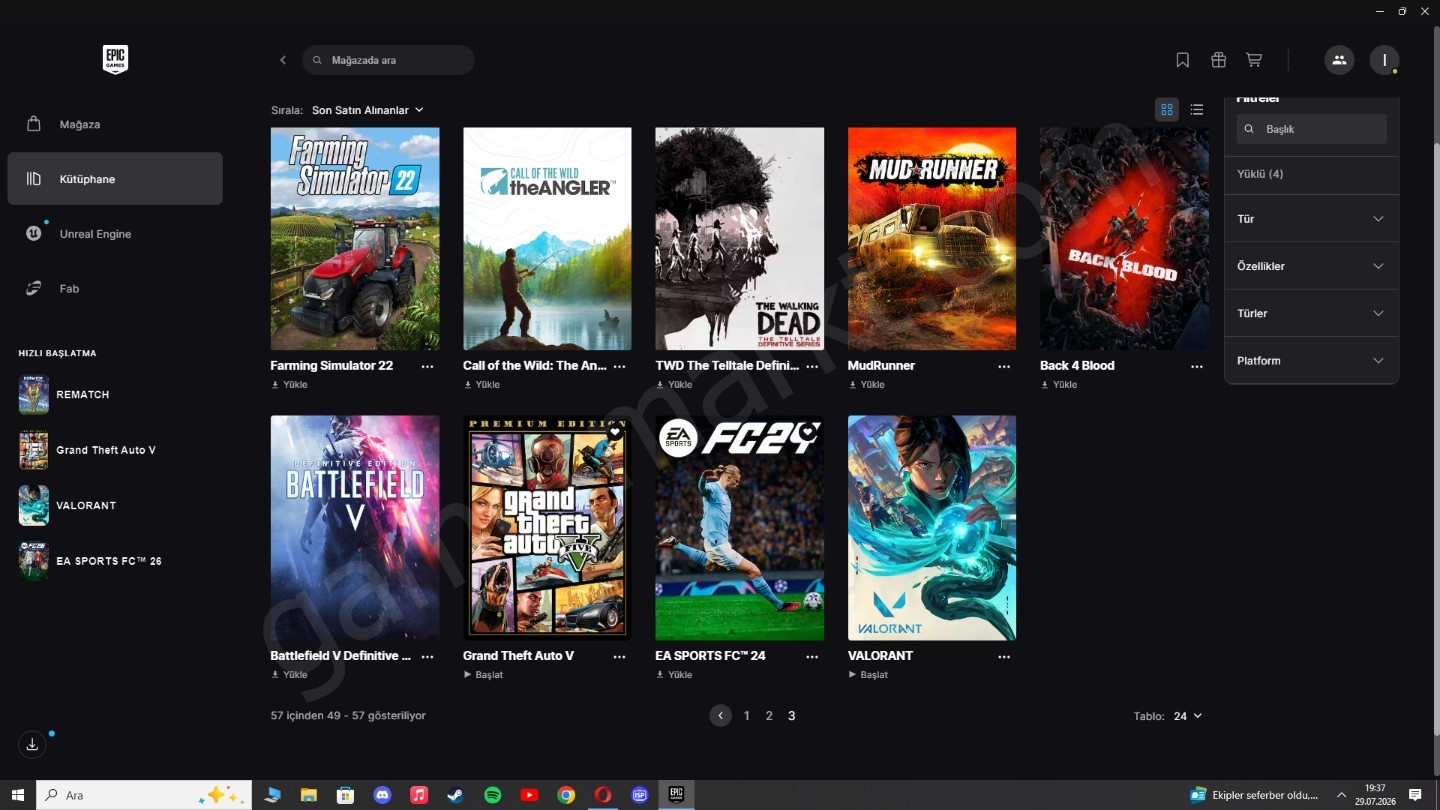Show hidden system tray icons
Viewport: 1440px width, 810px height.
1341,795
